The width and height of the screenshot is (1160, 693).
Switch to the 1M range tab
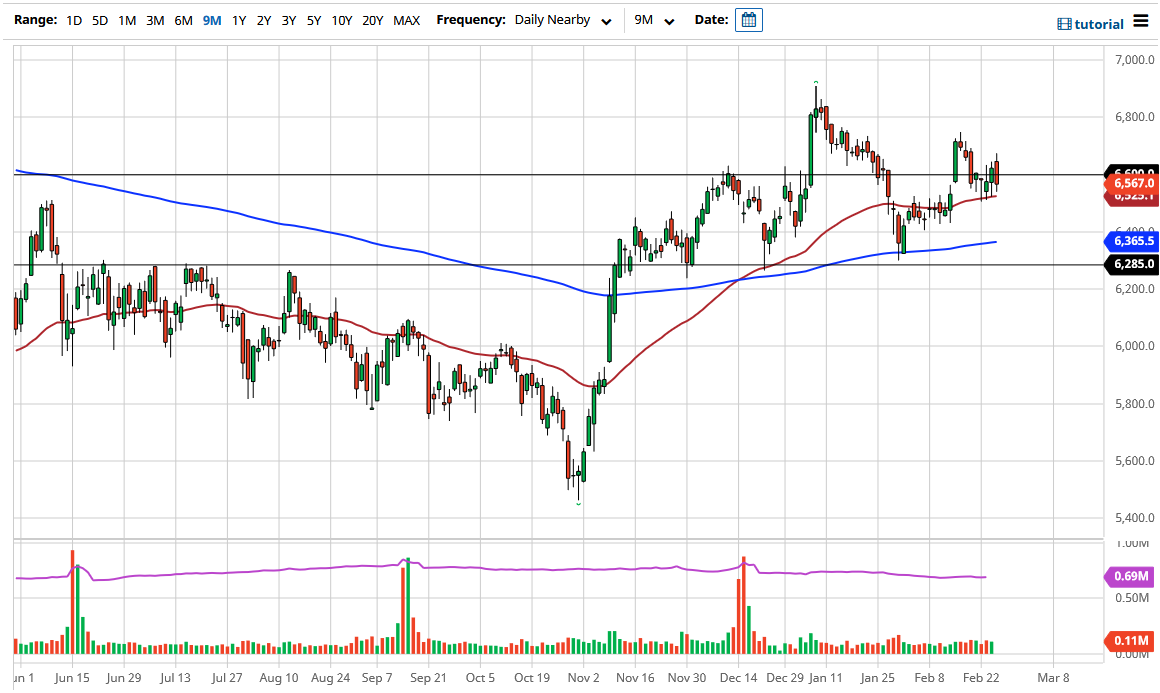(x=128, y=19)
